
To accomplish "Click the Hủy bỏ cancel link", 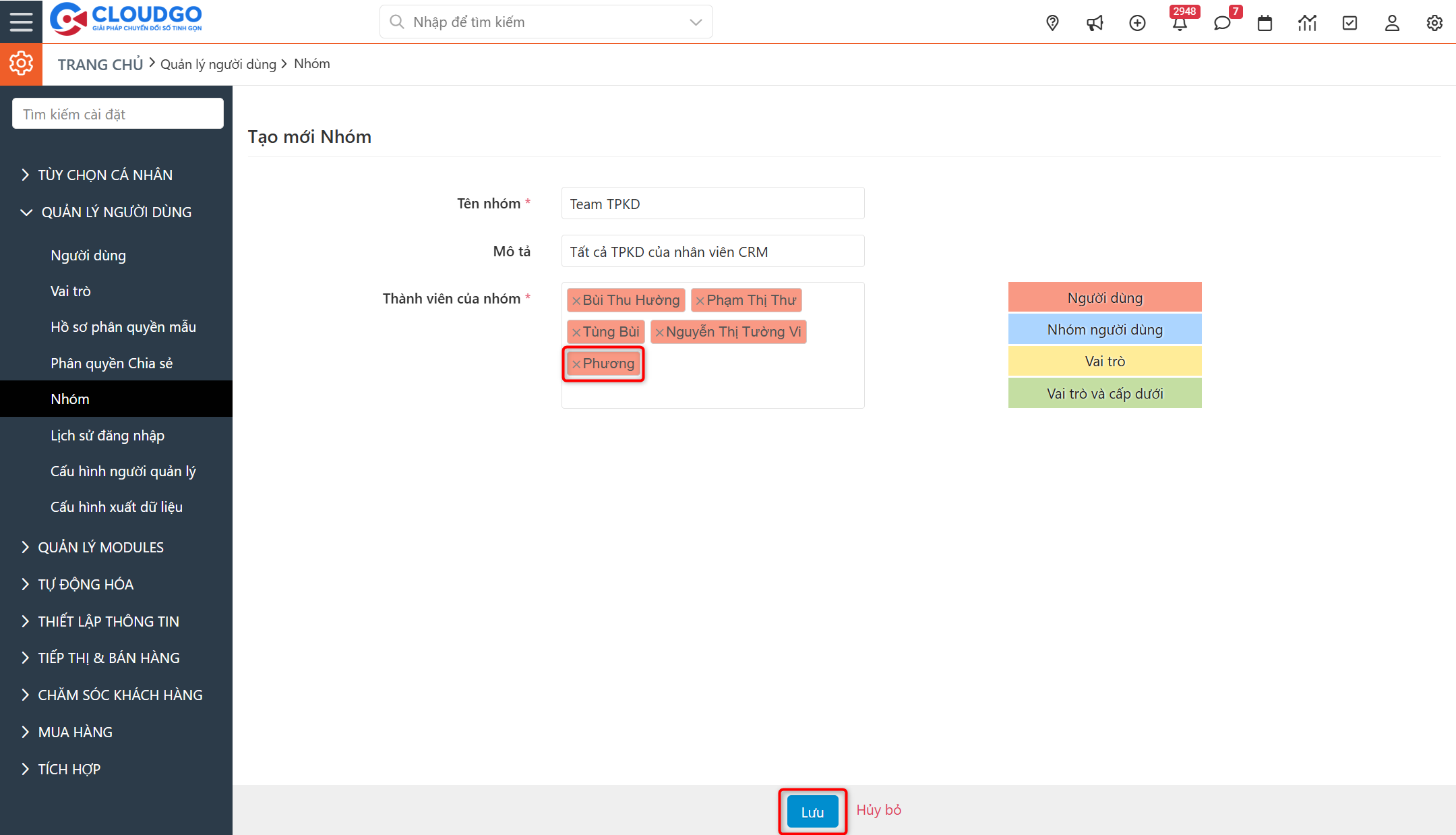I will click(x=878, y=810).
